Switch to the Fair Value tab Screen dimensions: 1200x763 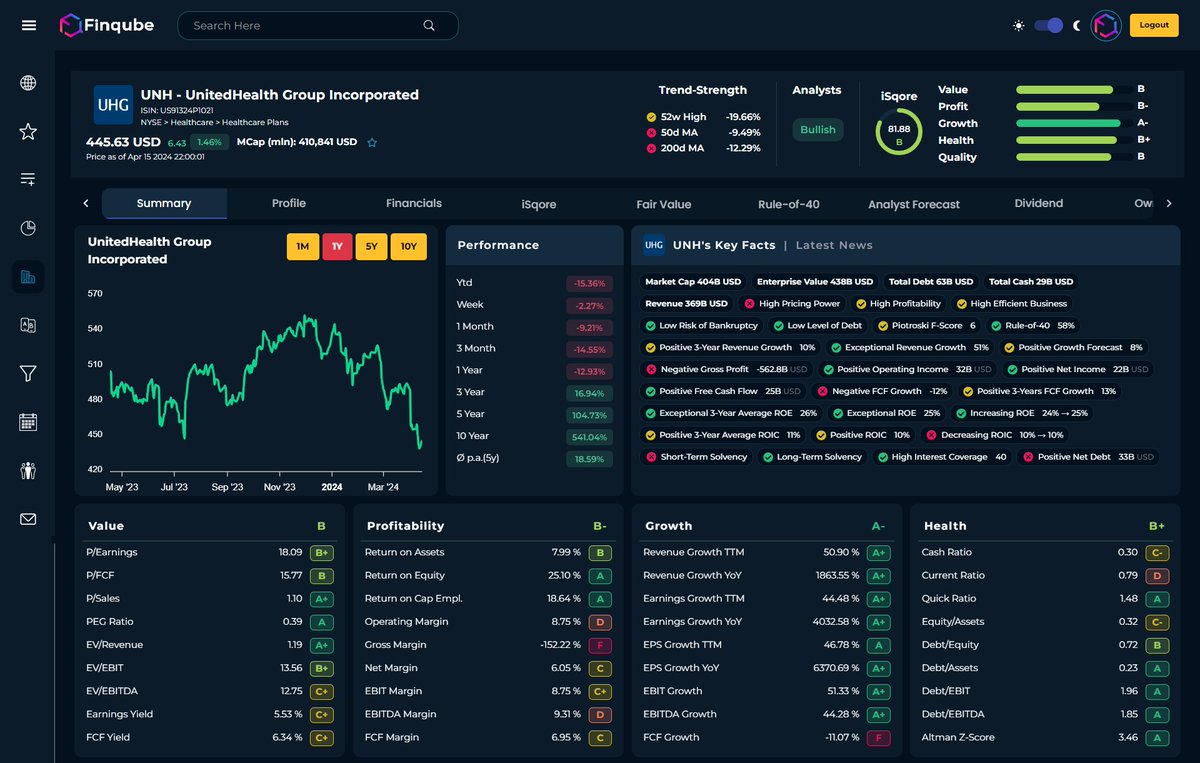coord(664,204)
